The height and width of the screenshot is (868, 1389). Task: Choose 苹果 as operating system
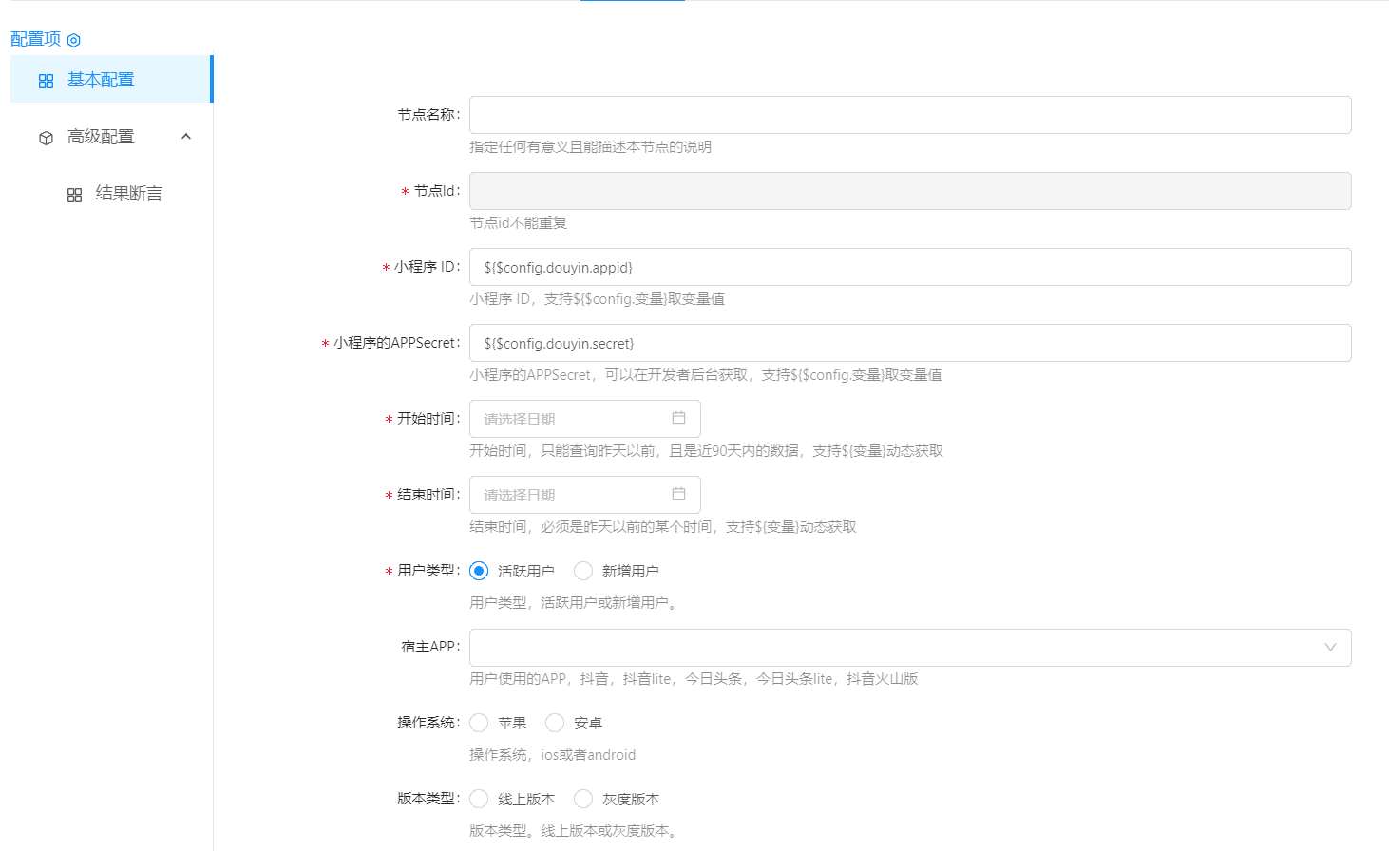click(x=479, y=723)
